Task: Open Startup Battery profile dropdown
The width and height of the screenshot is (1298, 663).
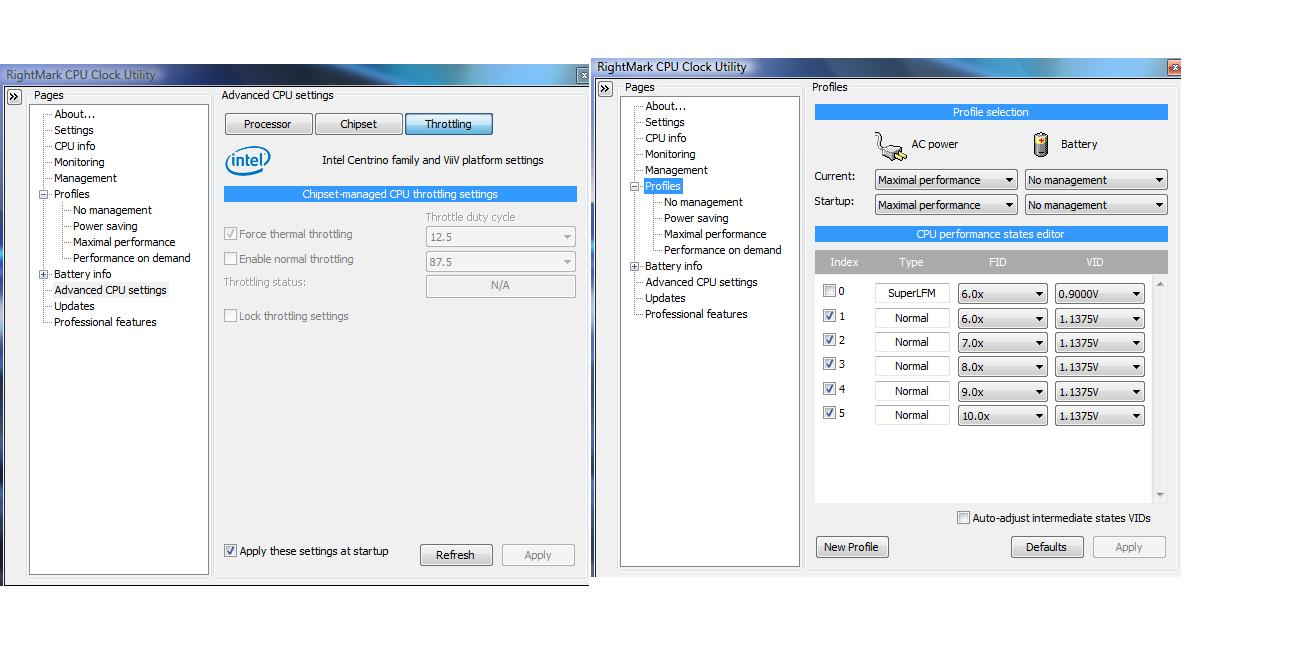Action: (x=1096, y=205)
